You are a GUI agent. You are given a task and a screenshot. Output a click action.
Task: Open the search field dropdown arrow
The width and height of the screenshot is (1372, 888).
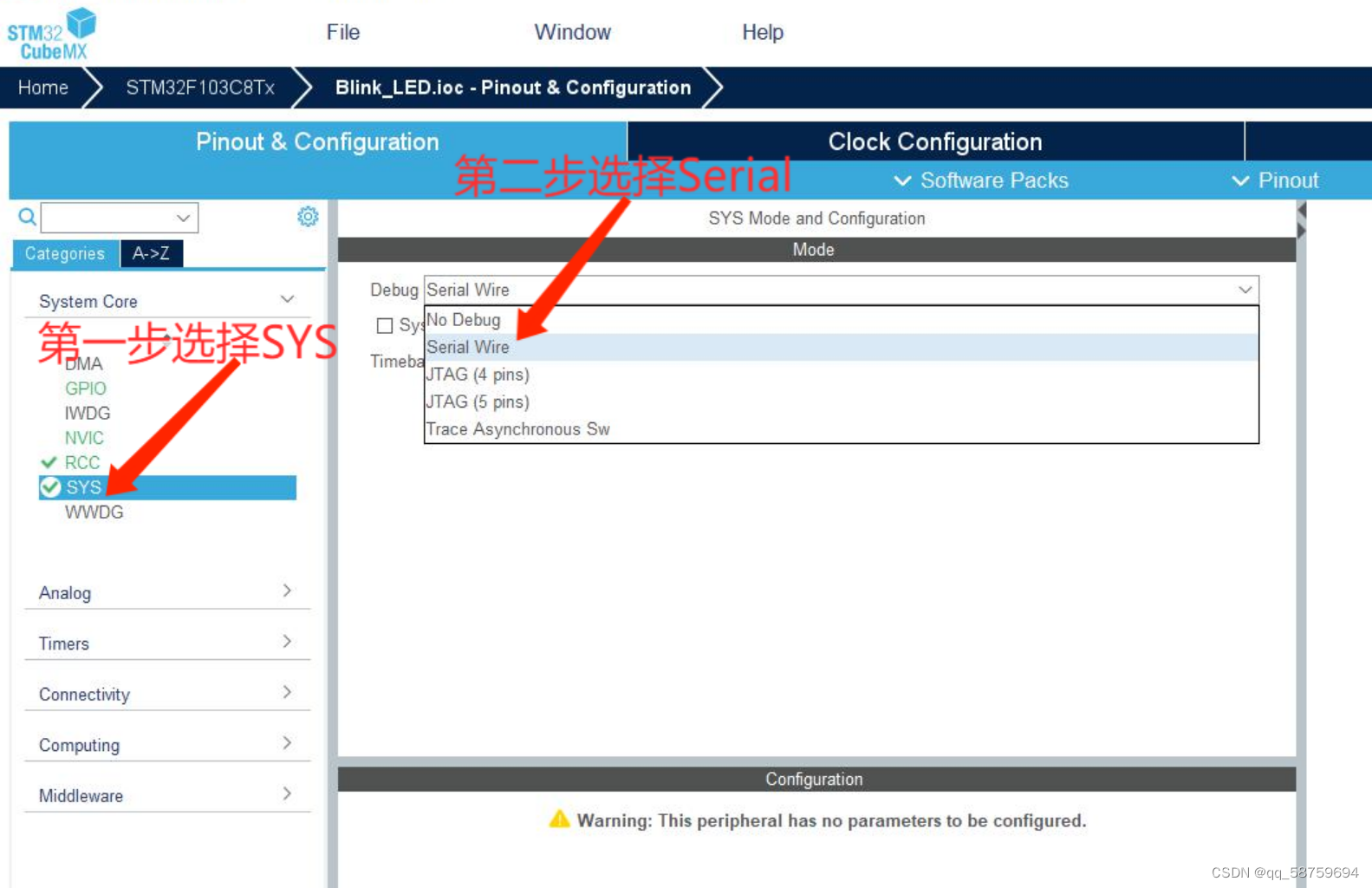click(x=183, y=218)
